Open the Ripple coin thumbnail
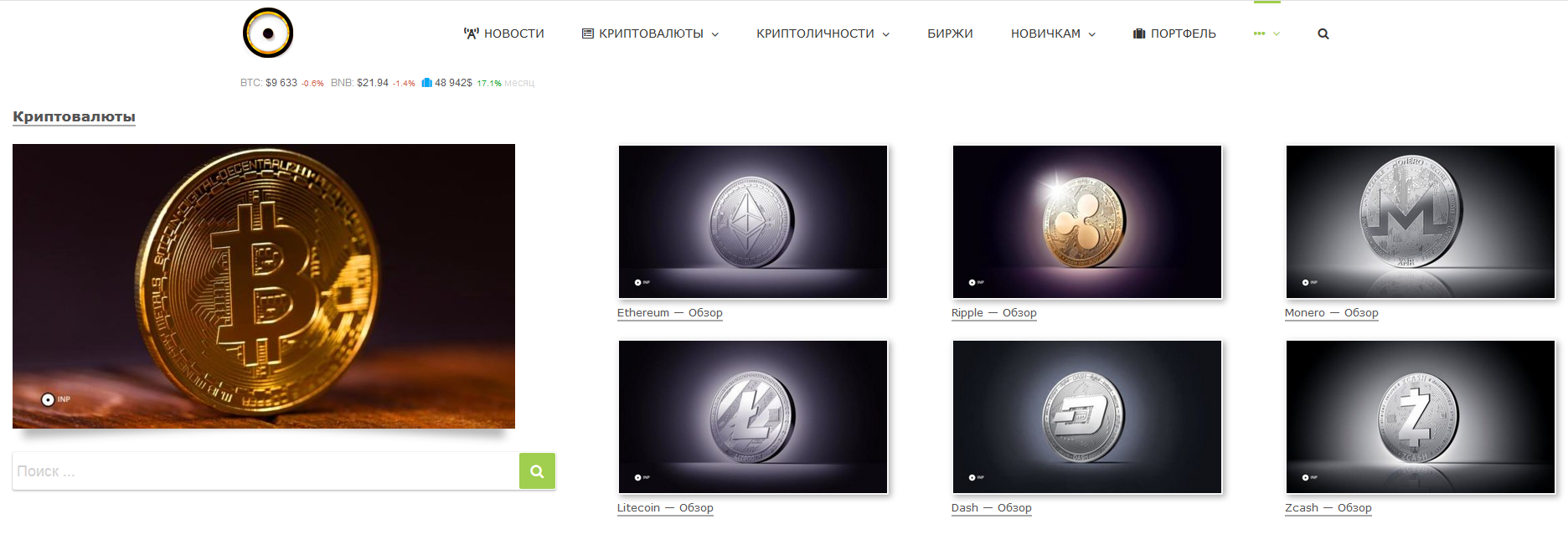 click(x=1087, y=222)
